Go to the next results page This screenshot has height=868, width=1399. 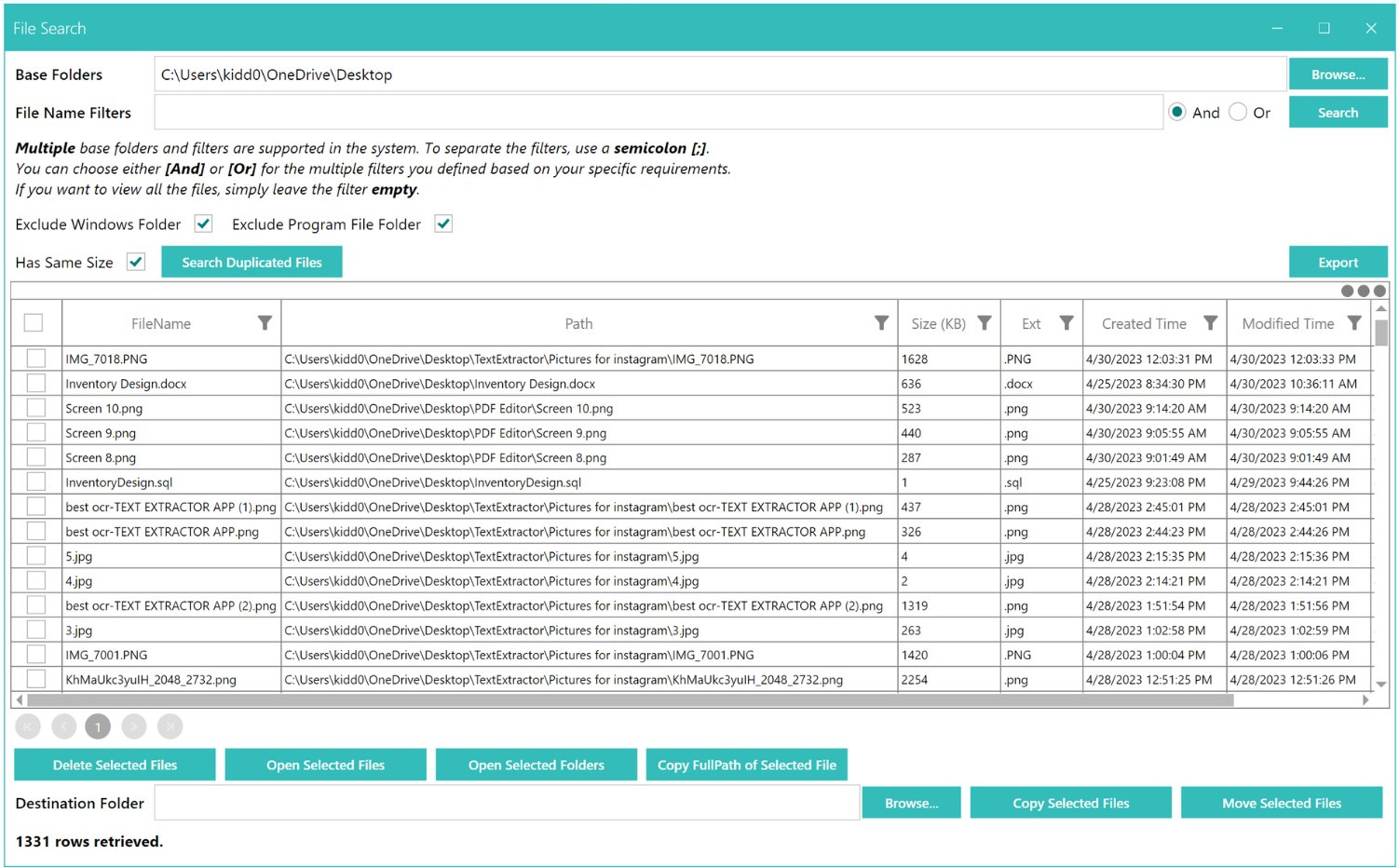click(x=134, y=726)
